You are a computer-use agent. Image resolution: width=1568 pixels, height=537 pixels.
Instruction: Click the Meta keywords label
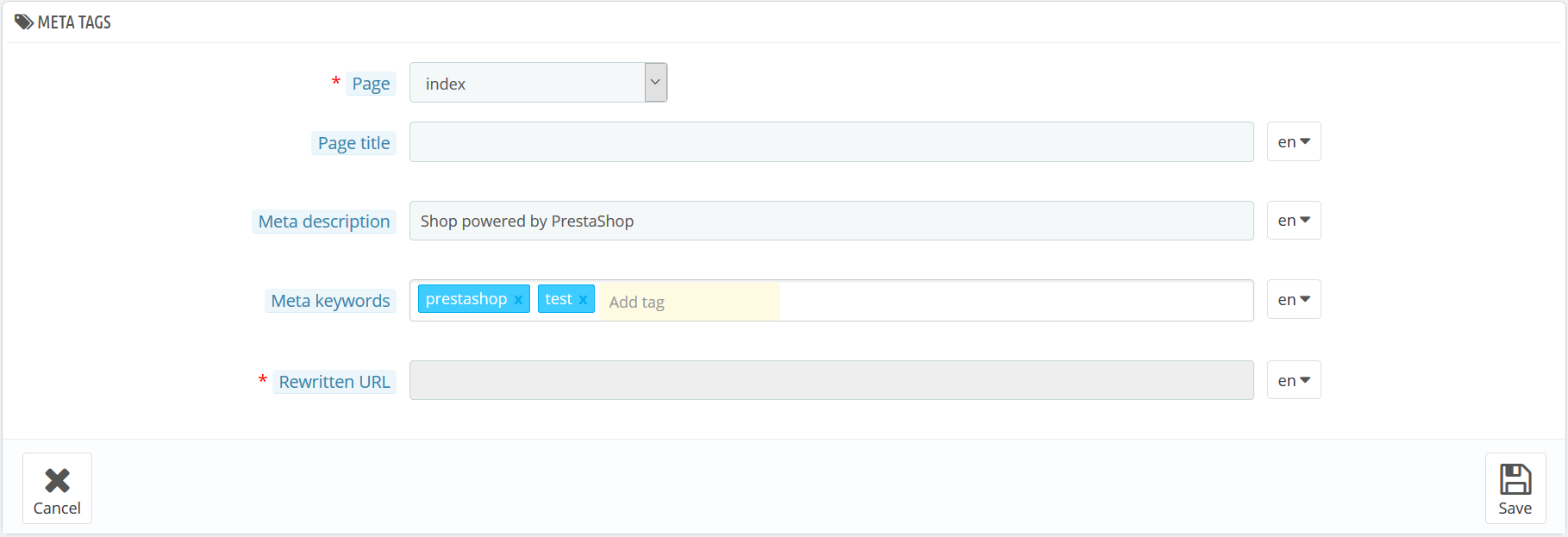coord(330,301)
